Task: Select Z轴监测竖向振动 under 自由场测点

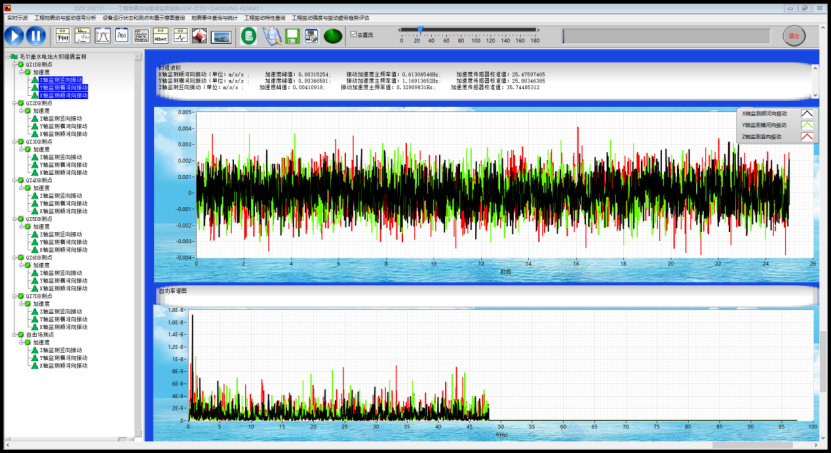Action: click(x=60, y=350)
